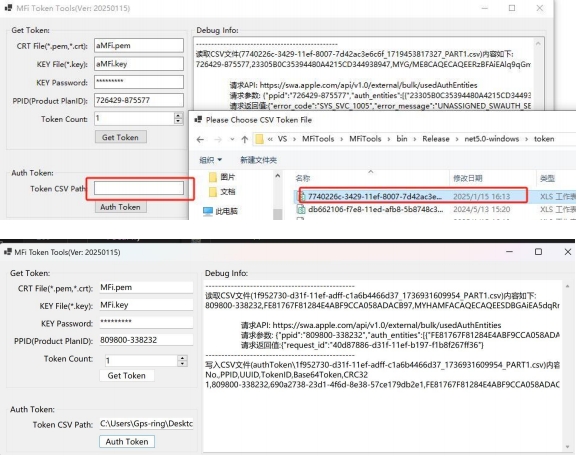Image resolution: width=576 pixels, height=455 pixels.
Task: Click the 此电脑 computer icon
Action: click(208, 211)
